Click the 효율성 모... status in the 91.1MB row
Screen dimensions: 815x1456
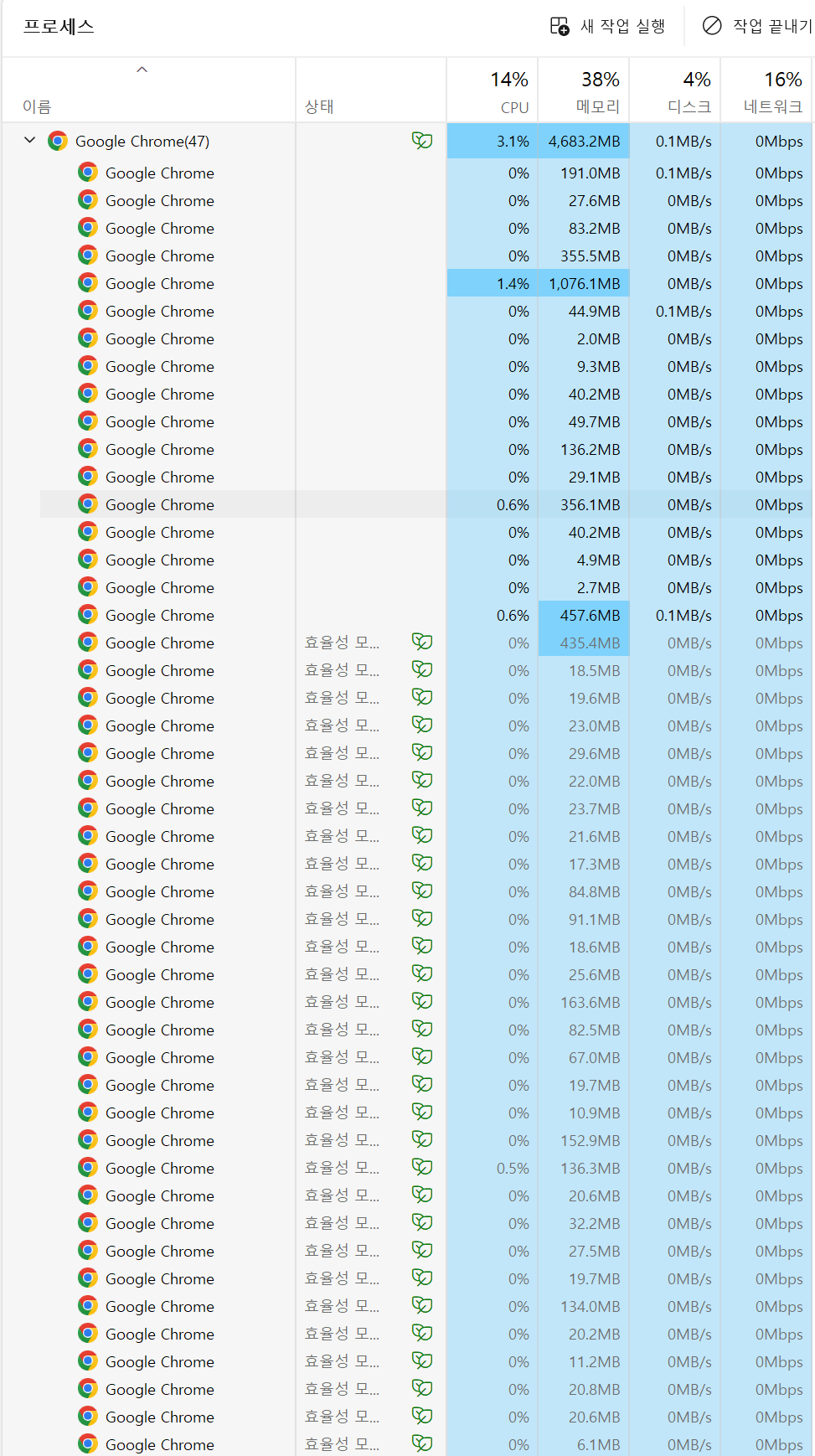tap(342, 919)
